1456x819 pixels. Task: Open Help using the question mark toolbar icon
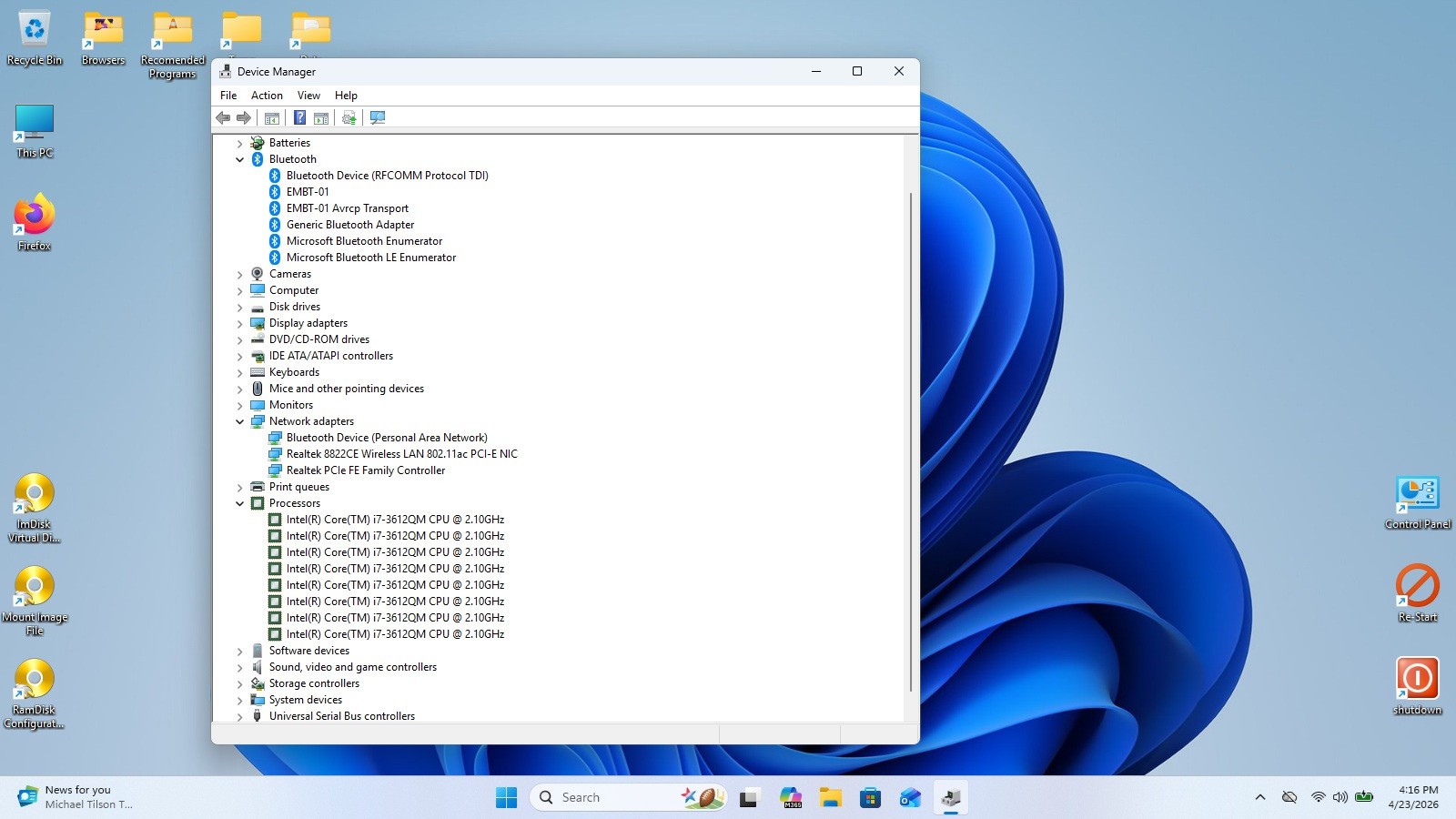point(299,117)
